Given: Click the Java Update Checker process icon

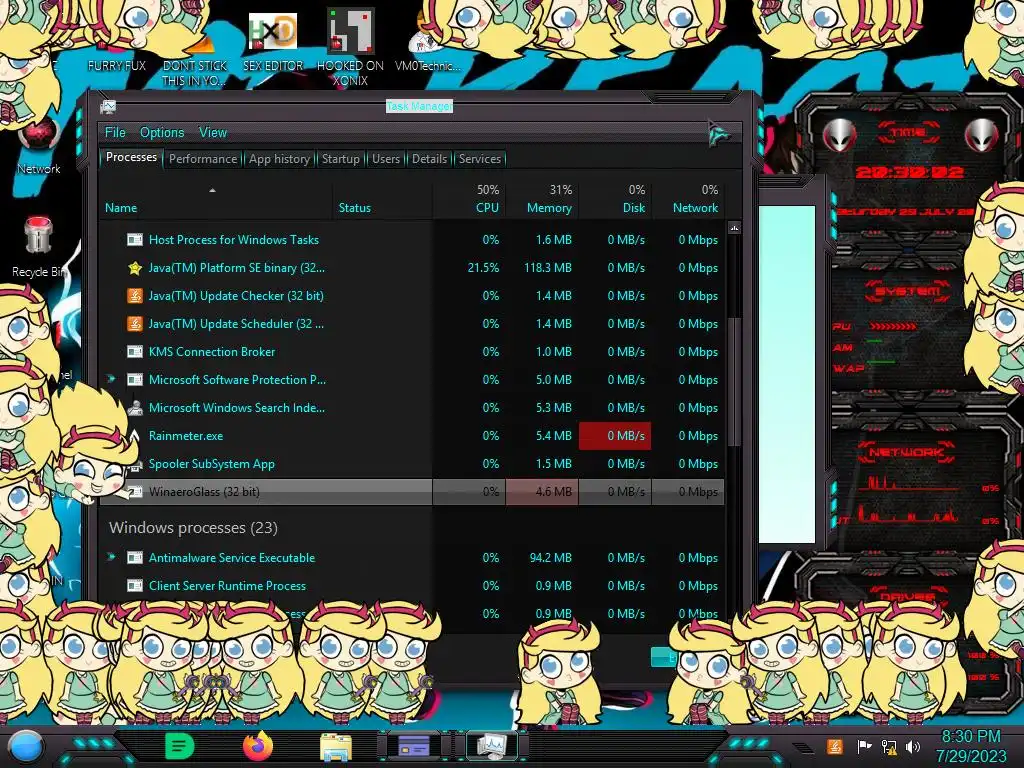Looking at the screenshot, I should point(135,296).
